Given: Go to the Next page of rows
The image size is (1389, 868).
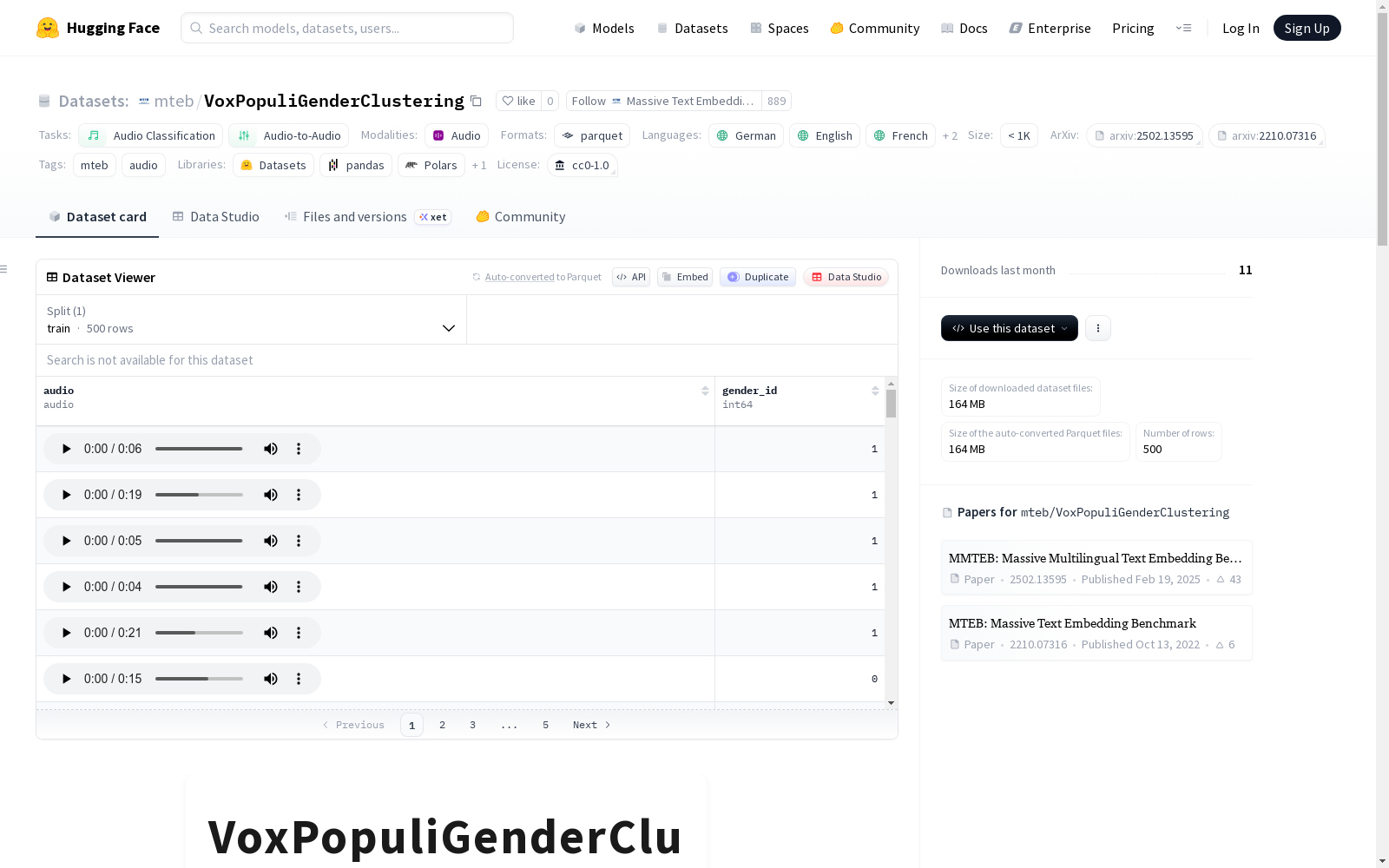Looking at the screenshot, I should point(592,725).
